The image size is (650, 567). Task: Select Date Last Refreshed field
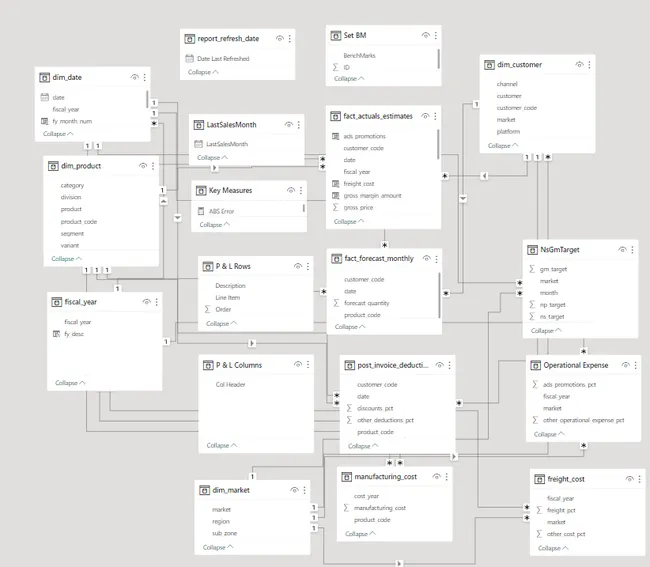(223, 59)
